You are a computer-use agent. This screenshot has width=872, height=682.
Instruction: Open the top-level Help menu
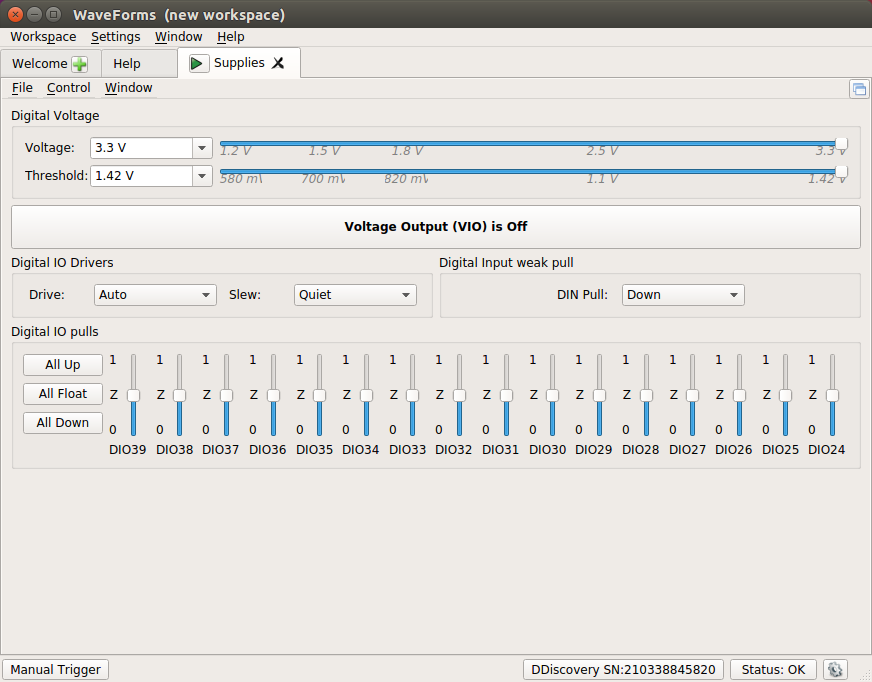(x=231, y=37)
